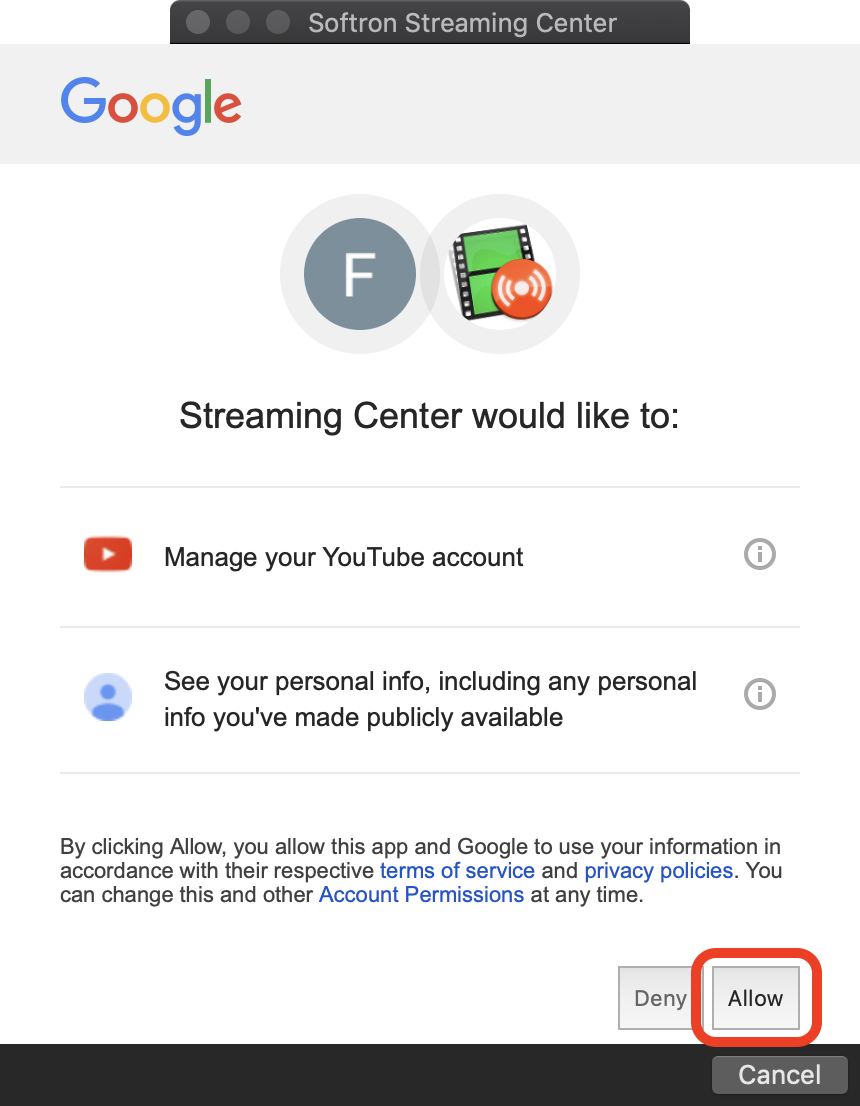This screenshot has width=860, height=1106.
Task: Click the gray F account avatar
Action: click(x=360, y=274)
